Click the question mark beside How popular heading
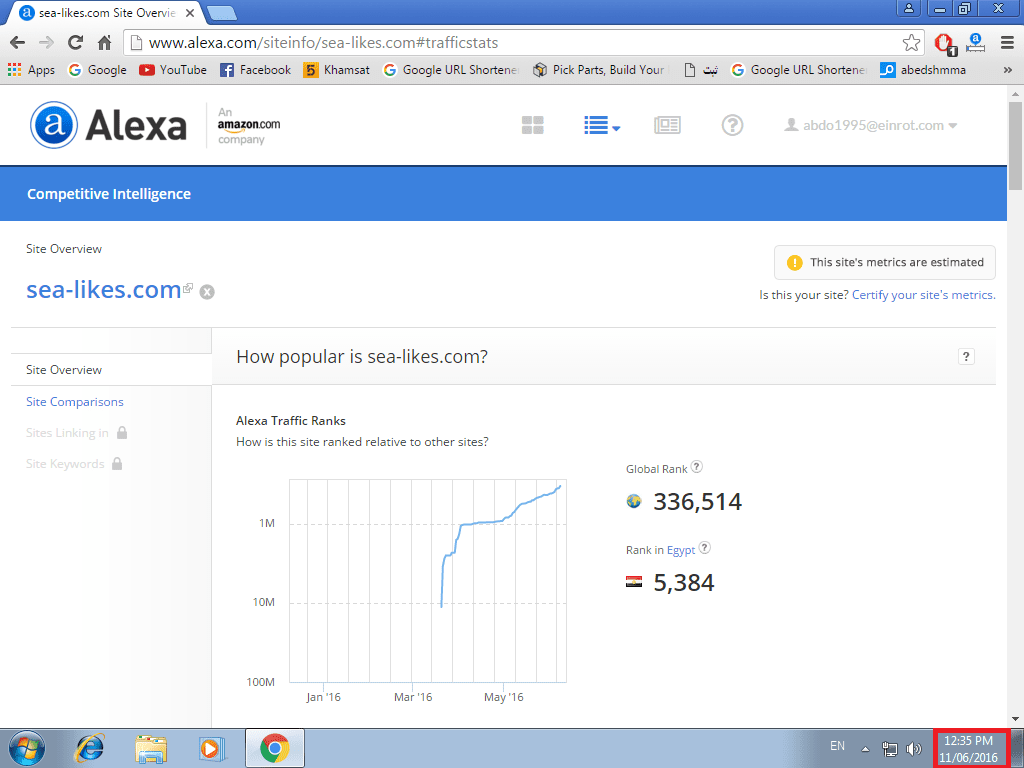This screenshot has width=1024, height=768. click(x=966, y=357)
